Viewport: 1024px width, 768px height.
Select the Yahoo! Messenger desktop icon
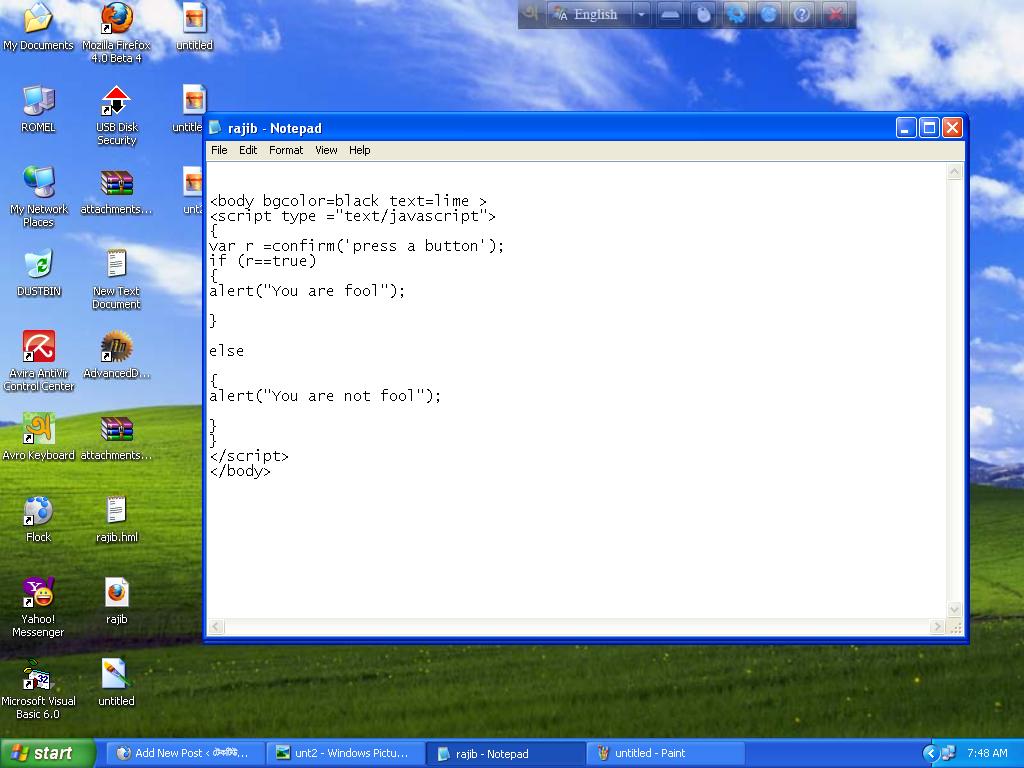click(38, 593)
